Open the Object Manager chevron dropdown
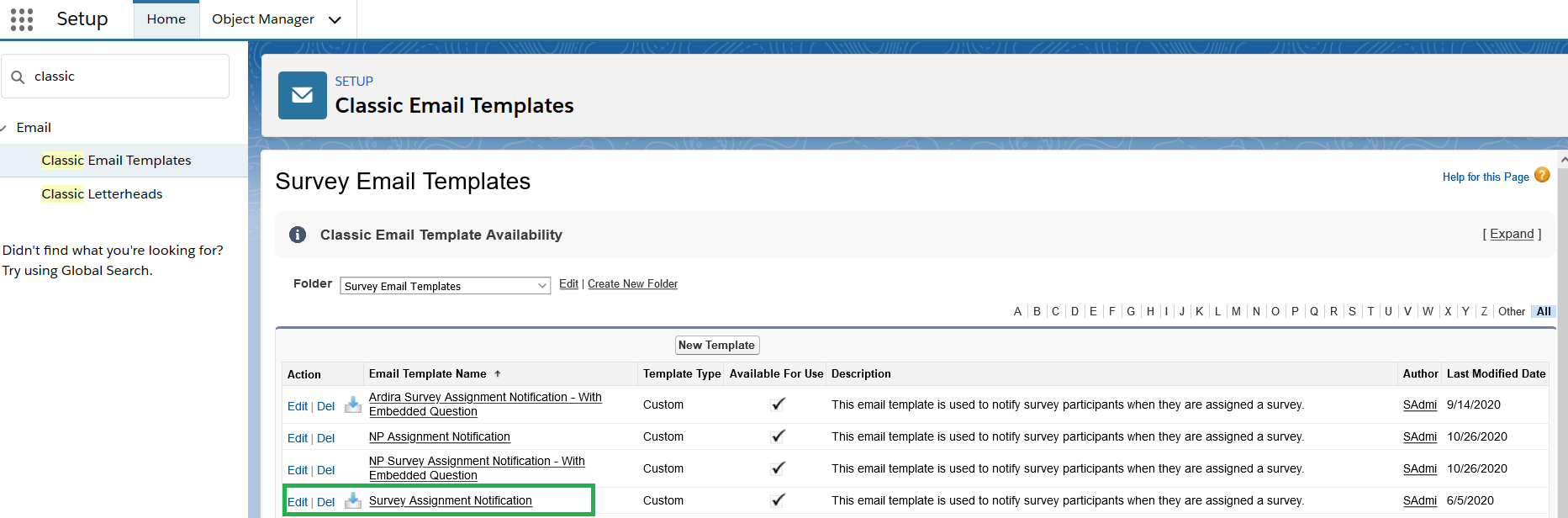Image resolution: width=1568 pixels, height=518 pixels. (335, 20)
